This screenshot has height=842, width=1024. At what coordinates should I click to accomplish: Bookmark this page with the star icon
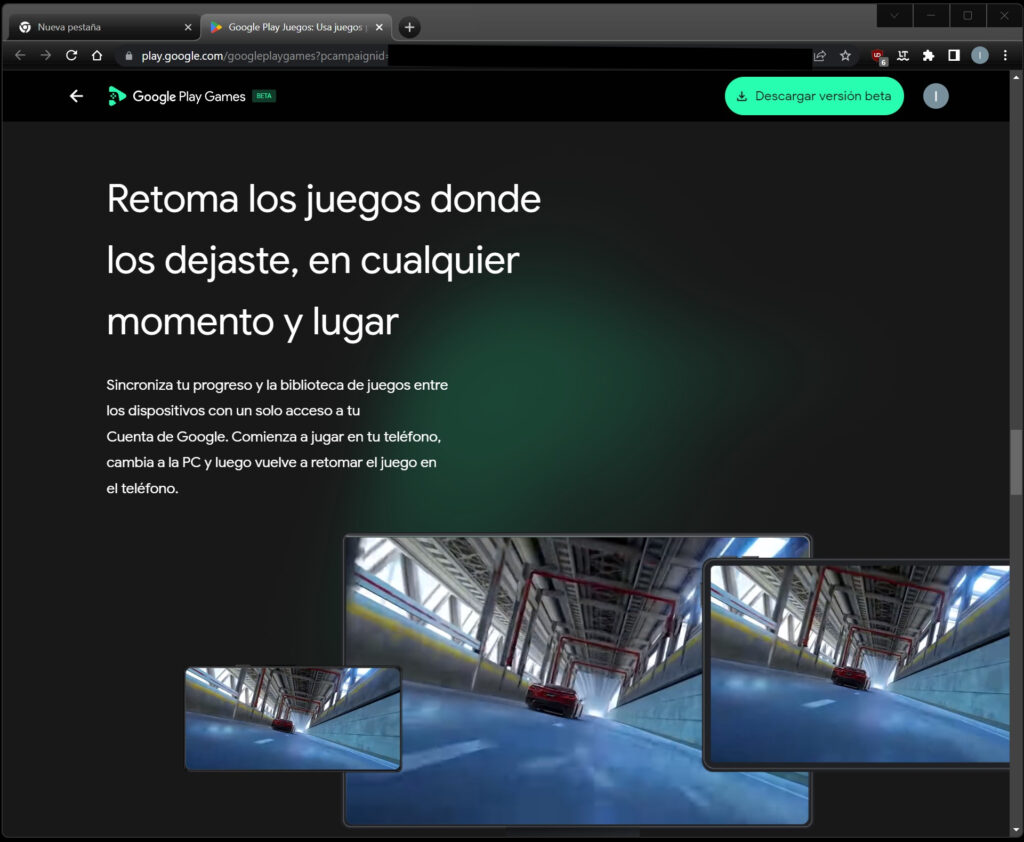click(x=845, y=56)
